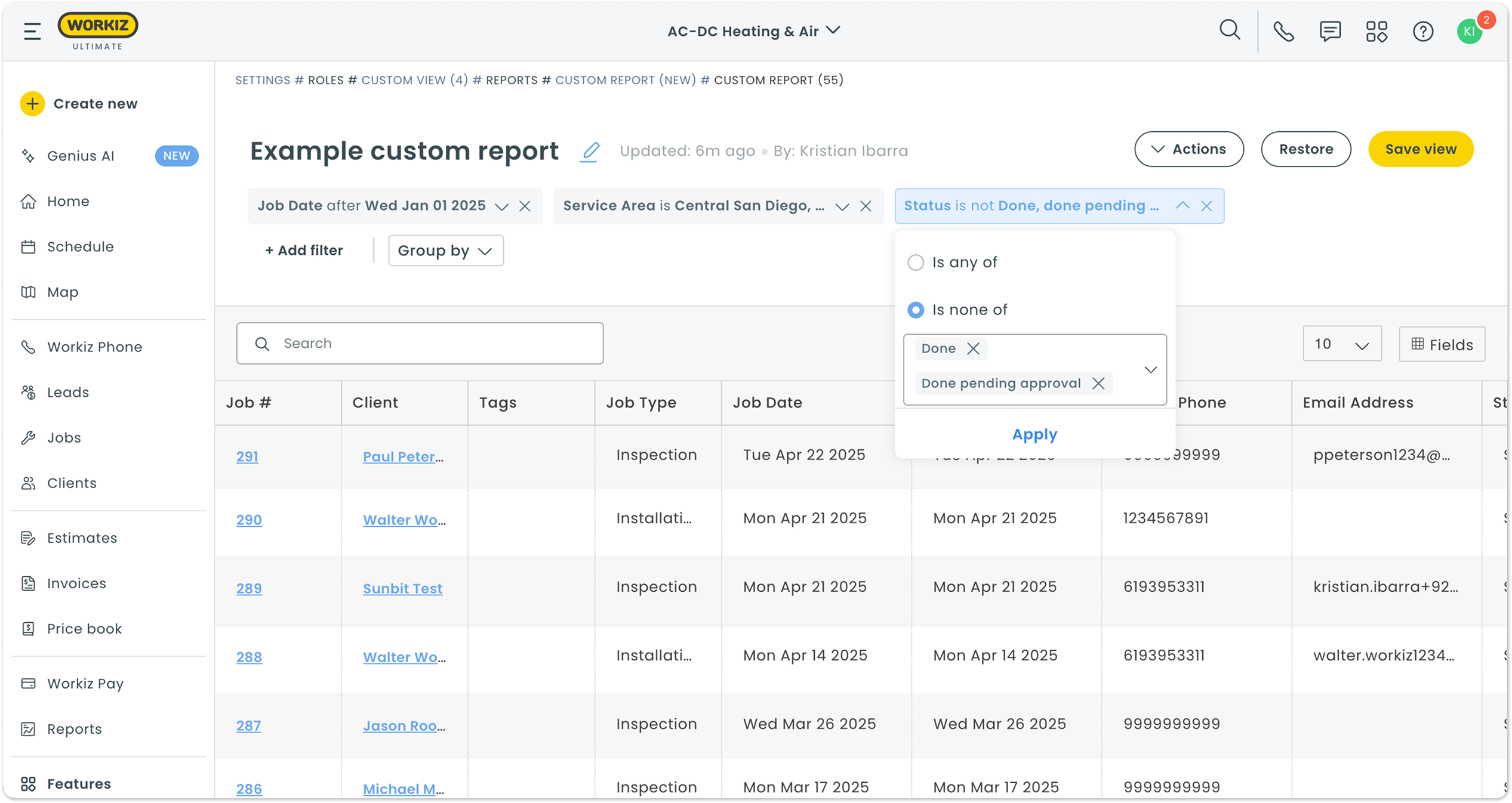Click Email Address column header
The width and height of the screenshot is (1512, 803).
point(1358,403)
